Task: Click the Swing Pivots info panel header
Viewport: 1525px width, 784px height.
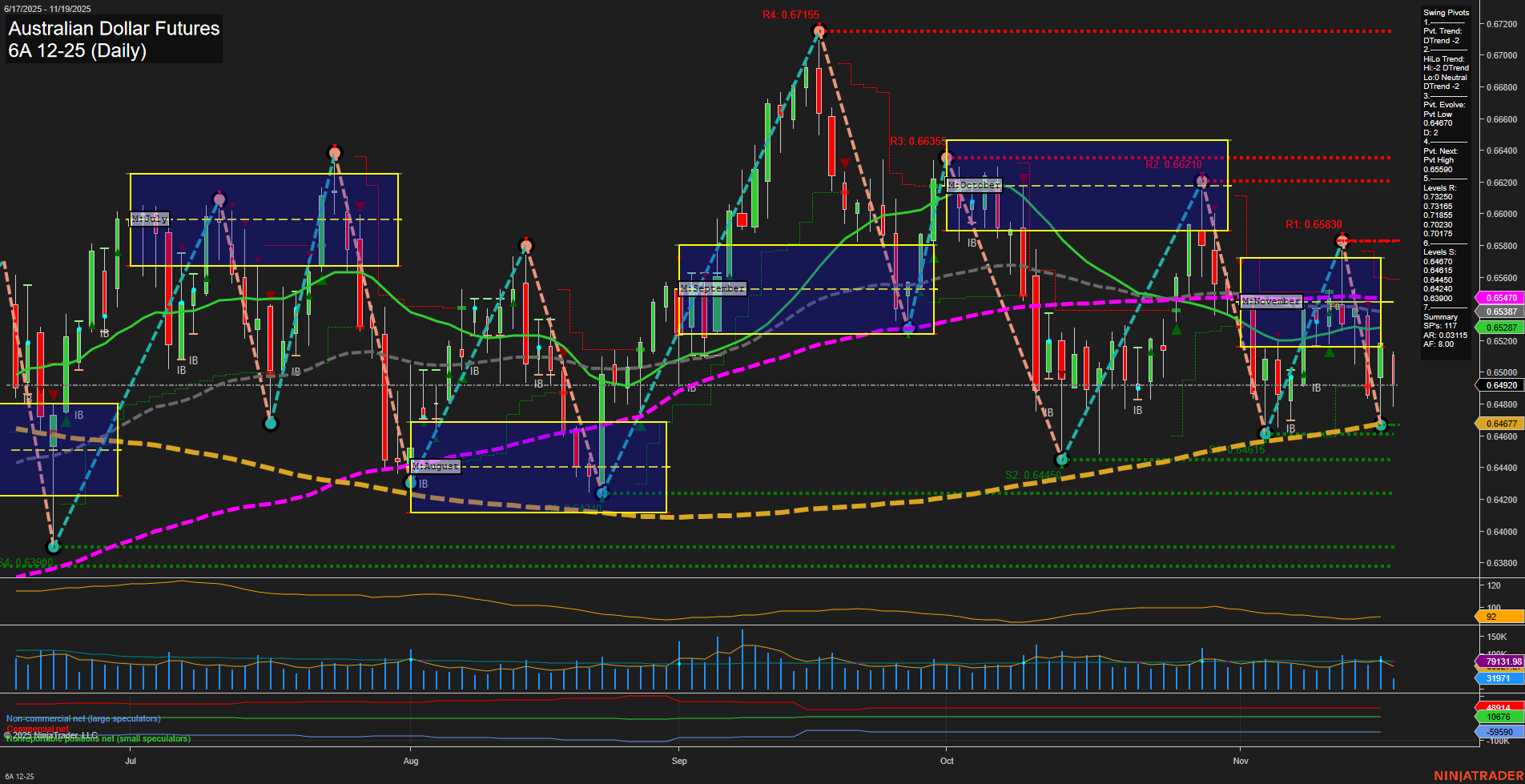Action: point(1446,13)
